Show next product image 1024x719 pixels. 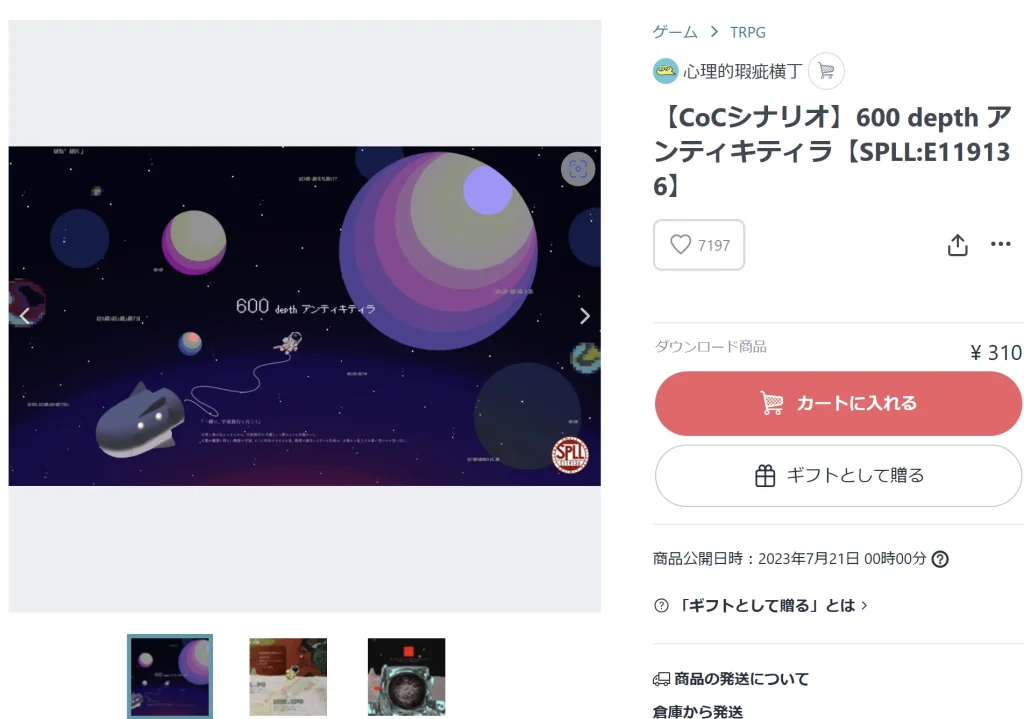point(584,316)
